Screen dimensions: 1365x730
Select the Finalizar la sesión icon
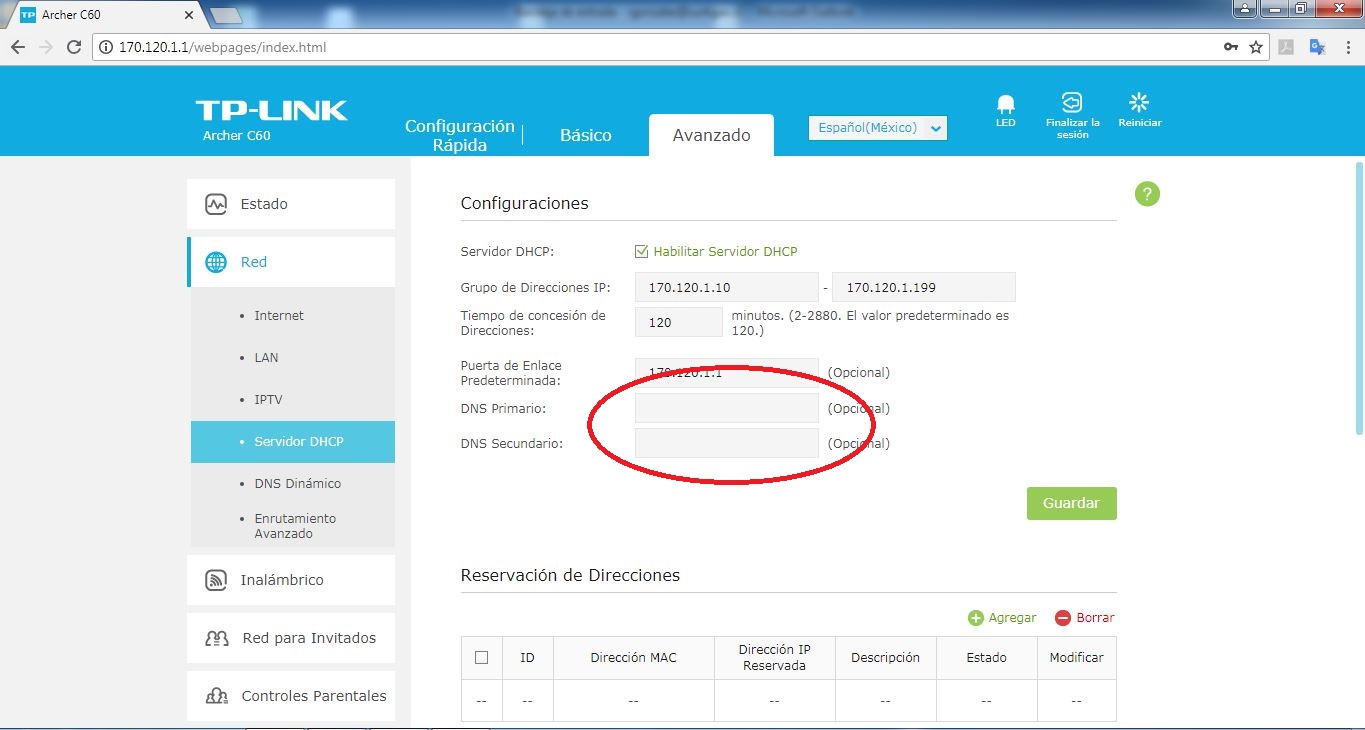coord(1071,102)
